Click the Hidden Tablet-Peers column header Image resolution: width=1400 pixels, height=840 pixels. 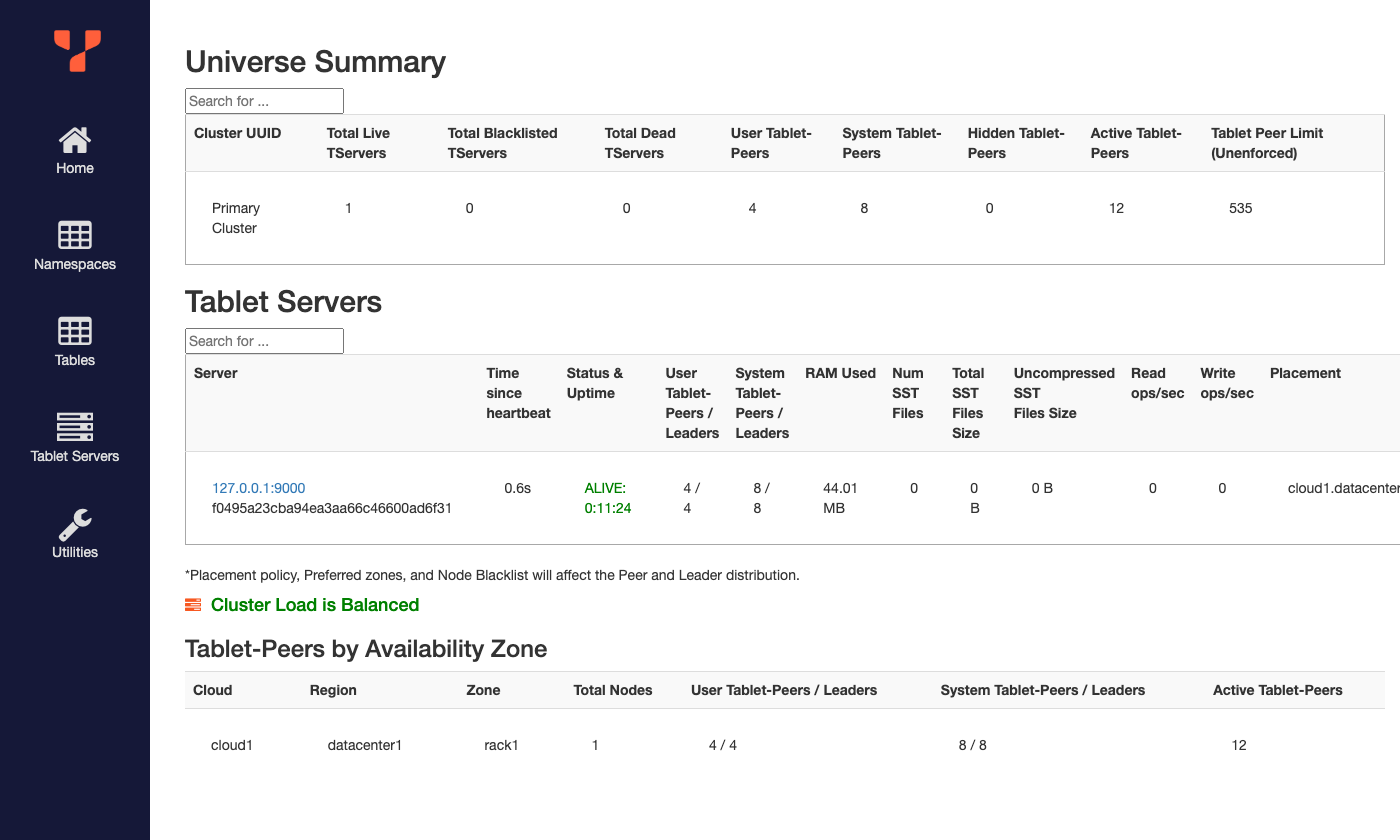click(1016, 143)
